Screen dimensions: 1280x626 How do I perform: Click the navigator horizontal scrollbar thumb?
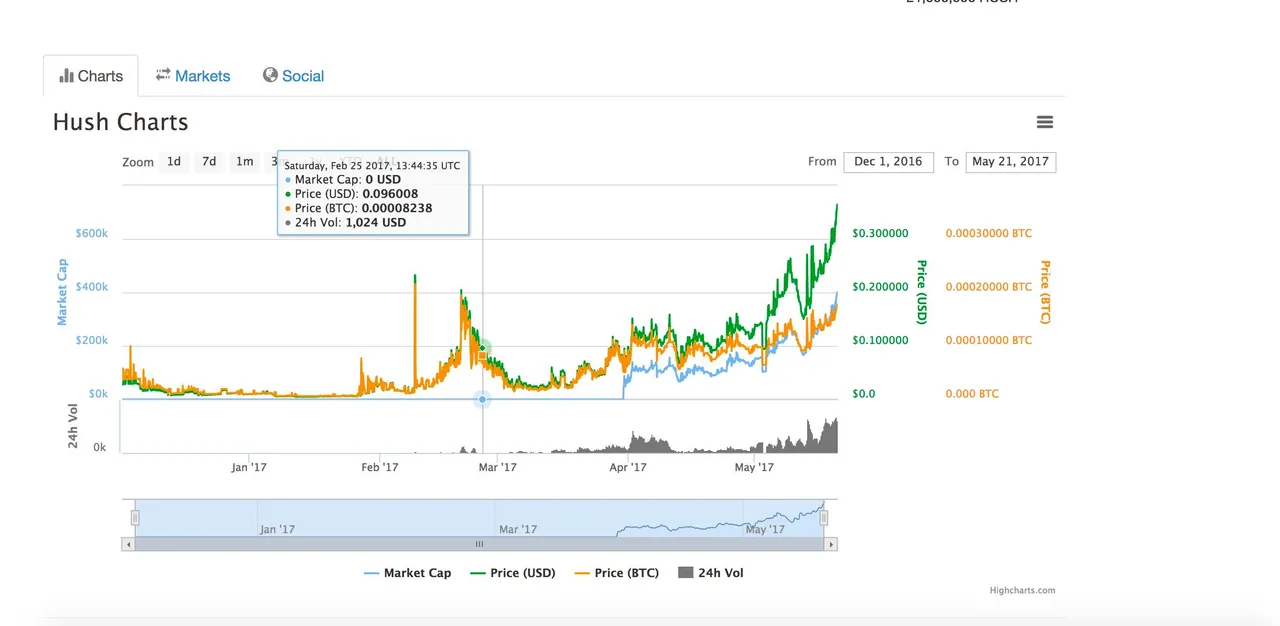[x=479, y=544]
